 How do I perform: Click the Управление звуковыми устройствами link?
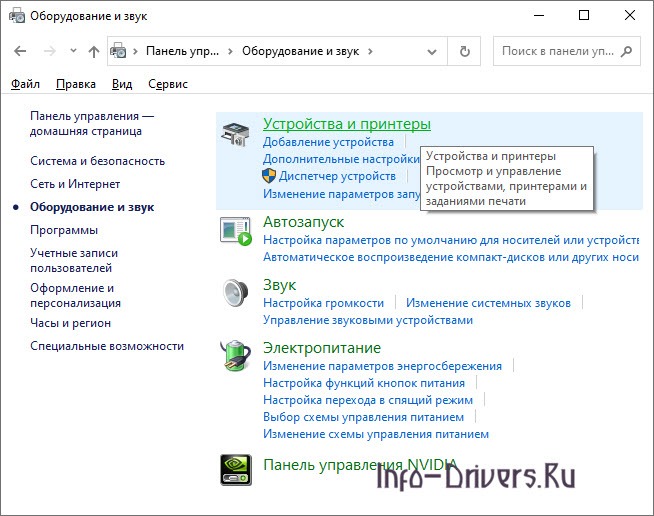click(x=367, y=320)
